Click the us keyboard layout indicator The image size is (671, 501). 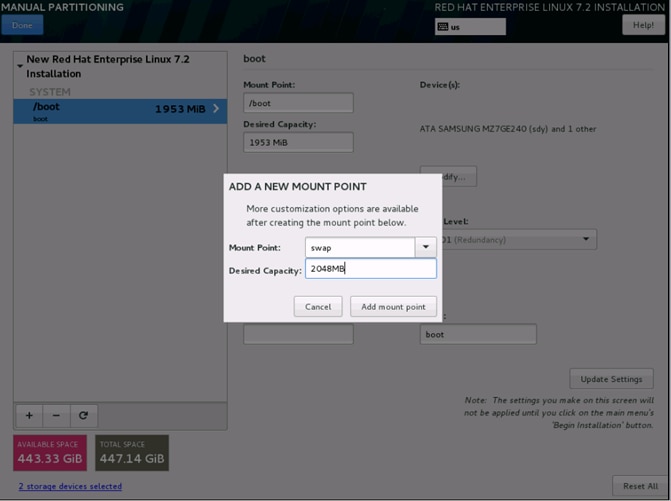[470, 27]
